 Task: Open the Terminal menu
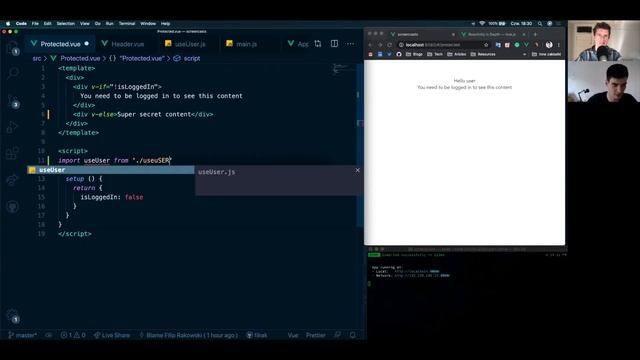pyautogui.click(x=127, y=24)
